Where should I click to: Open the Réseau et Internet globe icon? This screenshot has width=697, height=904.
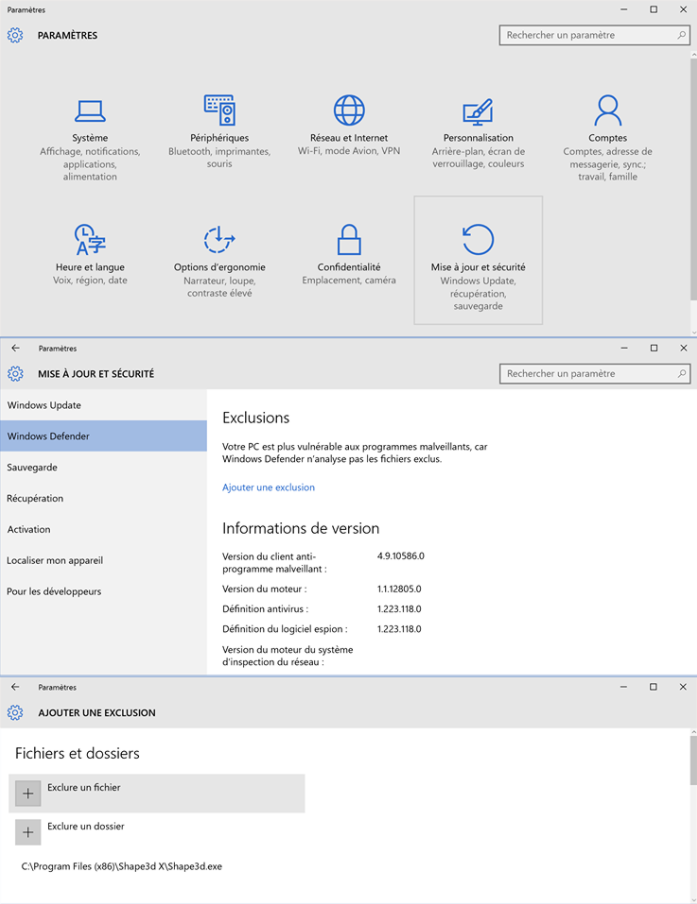click(349, 110)
